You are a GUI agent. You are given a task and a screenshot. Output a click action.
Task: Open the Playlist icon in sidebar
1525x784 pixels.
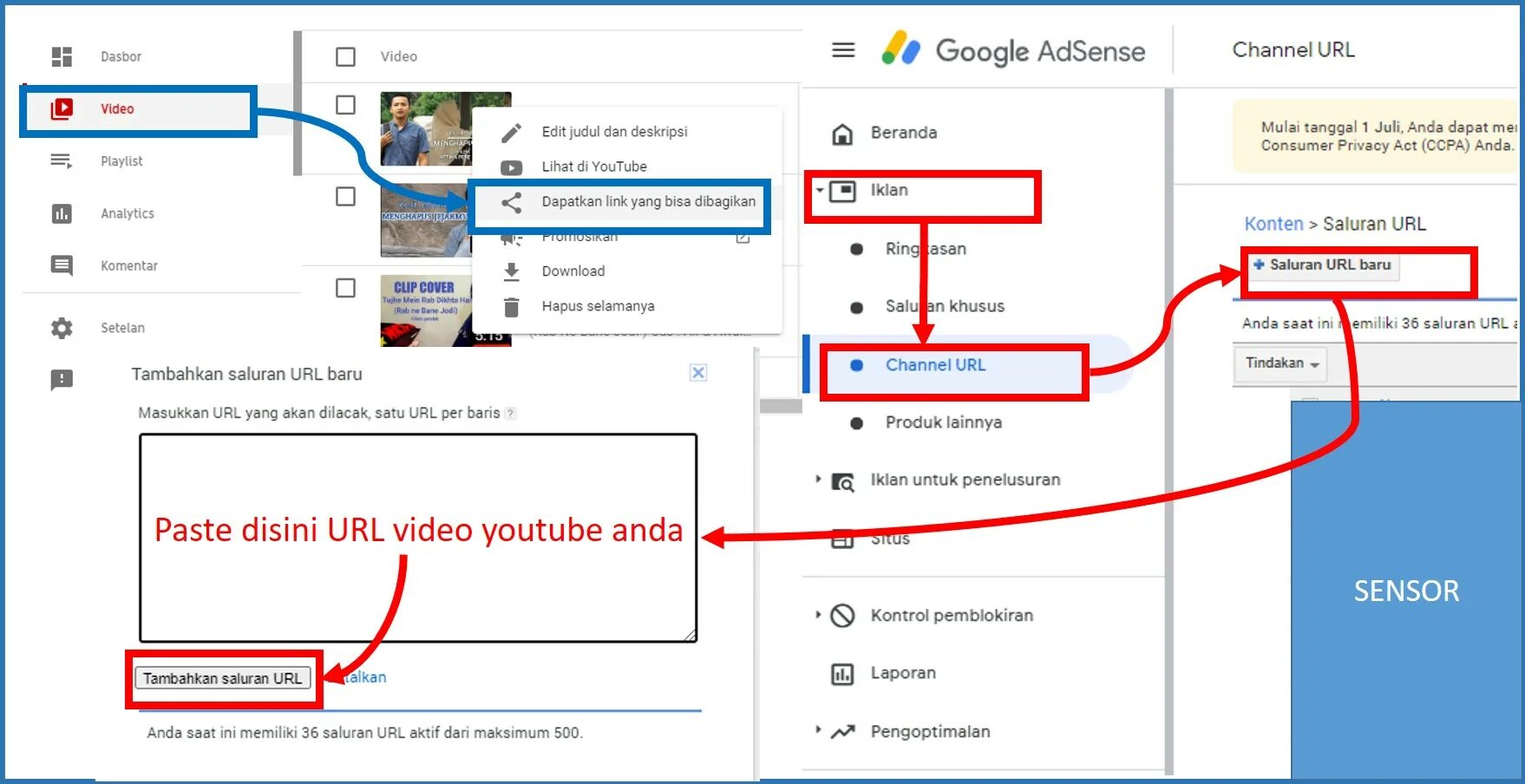click(61, 160)
